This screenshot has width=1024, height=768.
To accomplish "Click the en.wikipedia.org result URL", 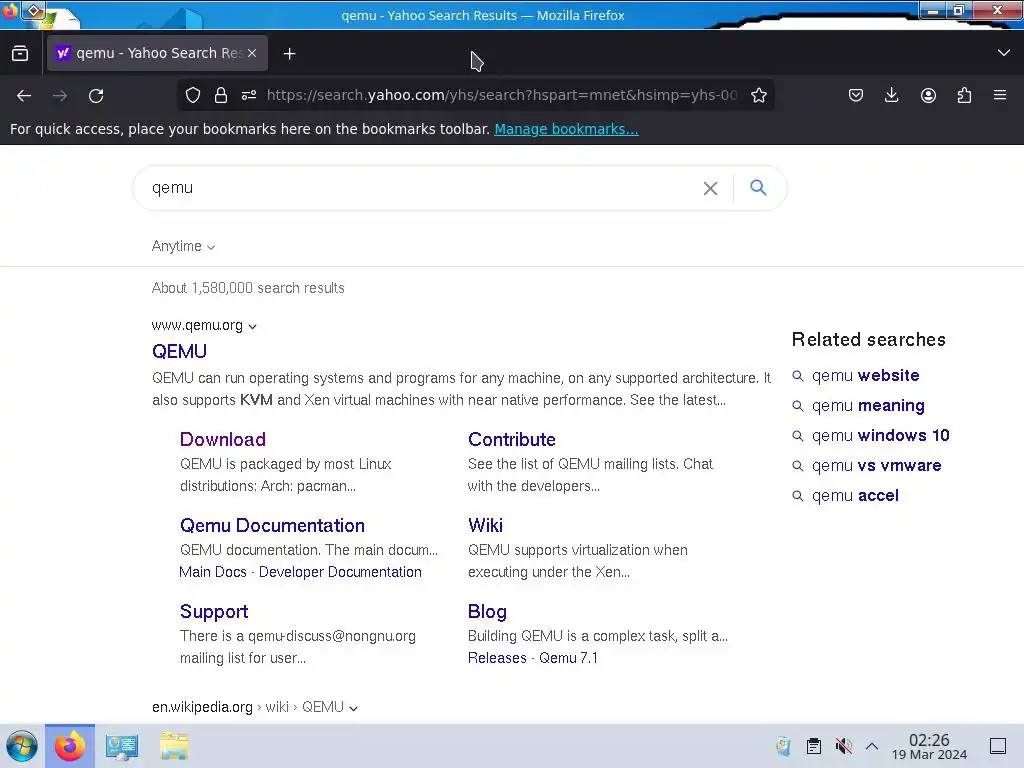I will pyautogui.click(x=202, y=707).
